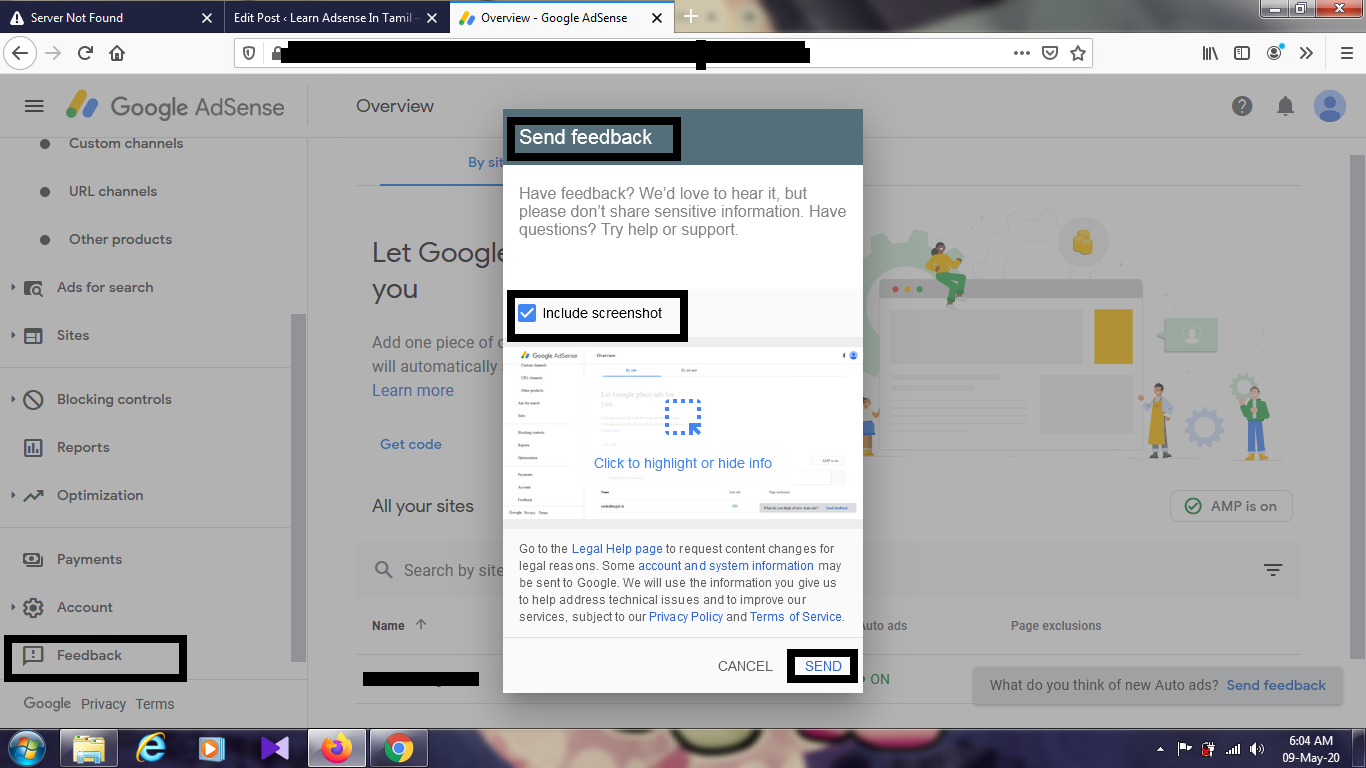Open Feedback in the sidebar
Screen dimensions: 1366x768
tap(89, 656)
